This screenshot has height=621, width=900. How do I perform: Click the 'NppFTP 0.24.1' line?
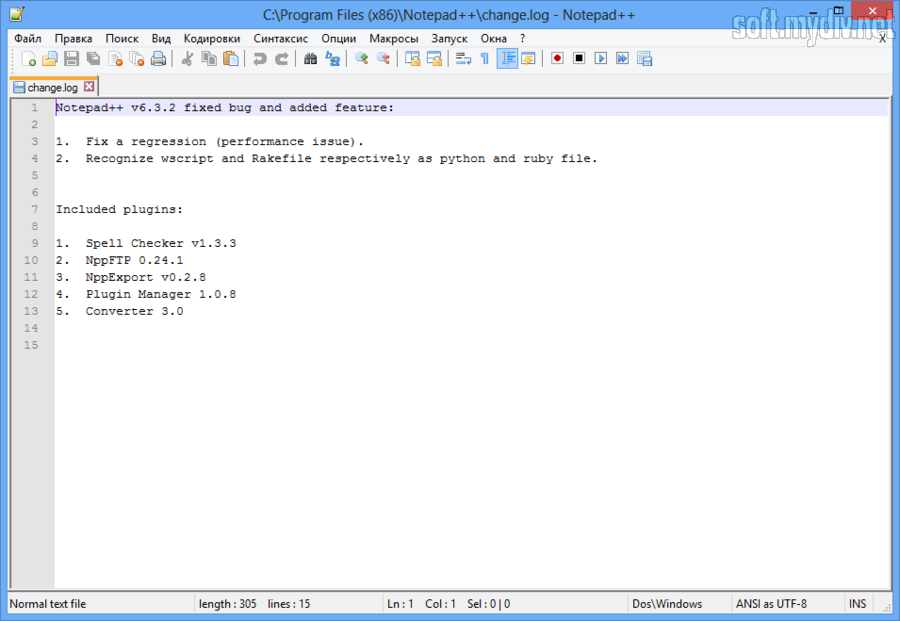pyautogui.click(x=119, y=260)
